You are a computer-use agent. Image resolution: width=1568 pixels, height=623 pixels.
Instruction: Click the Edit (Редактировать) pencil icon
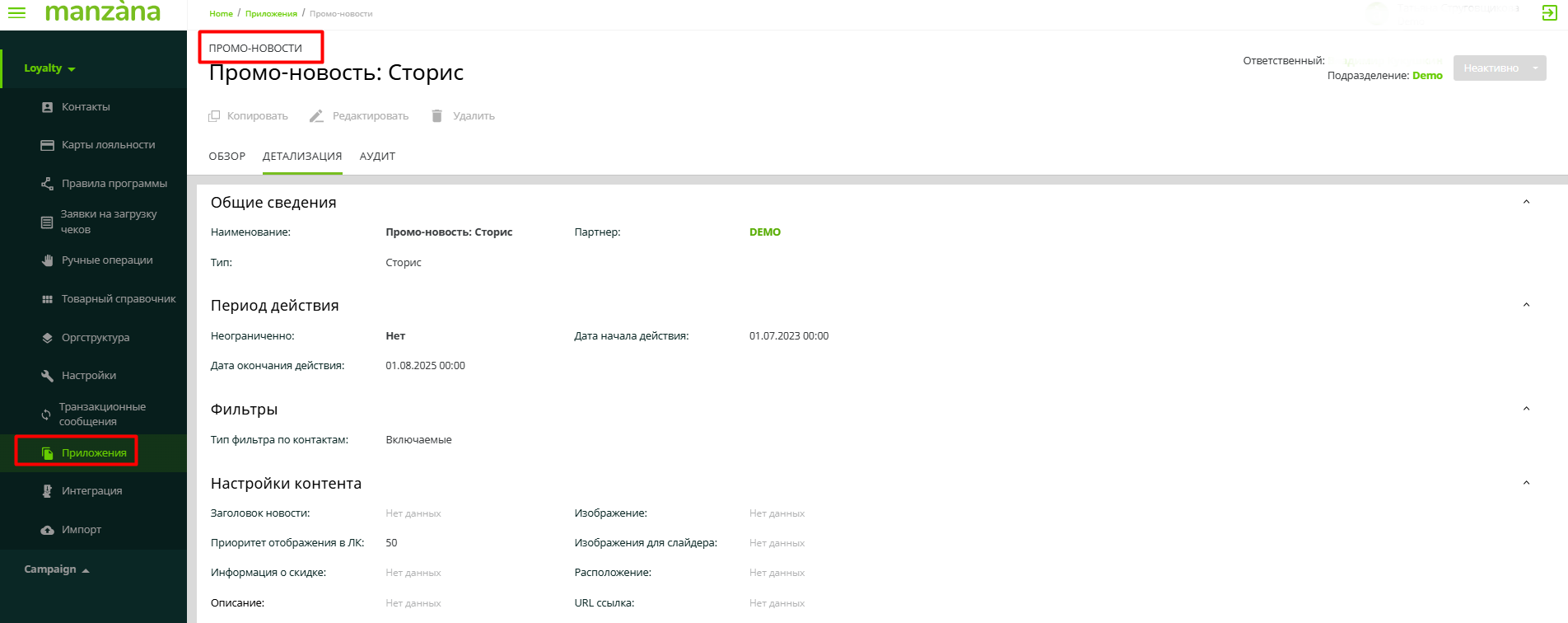[x=316, y=116]
